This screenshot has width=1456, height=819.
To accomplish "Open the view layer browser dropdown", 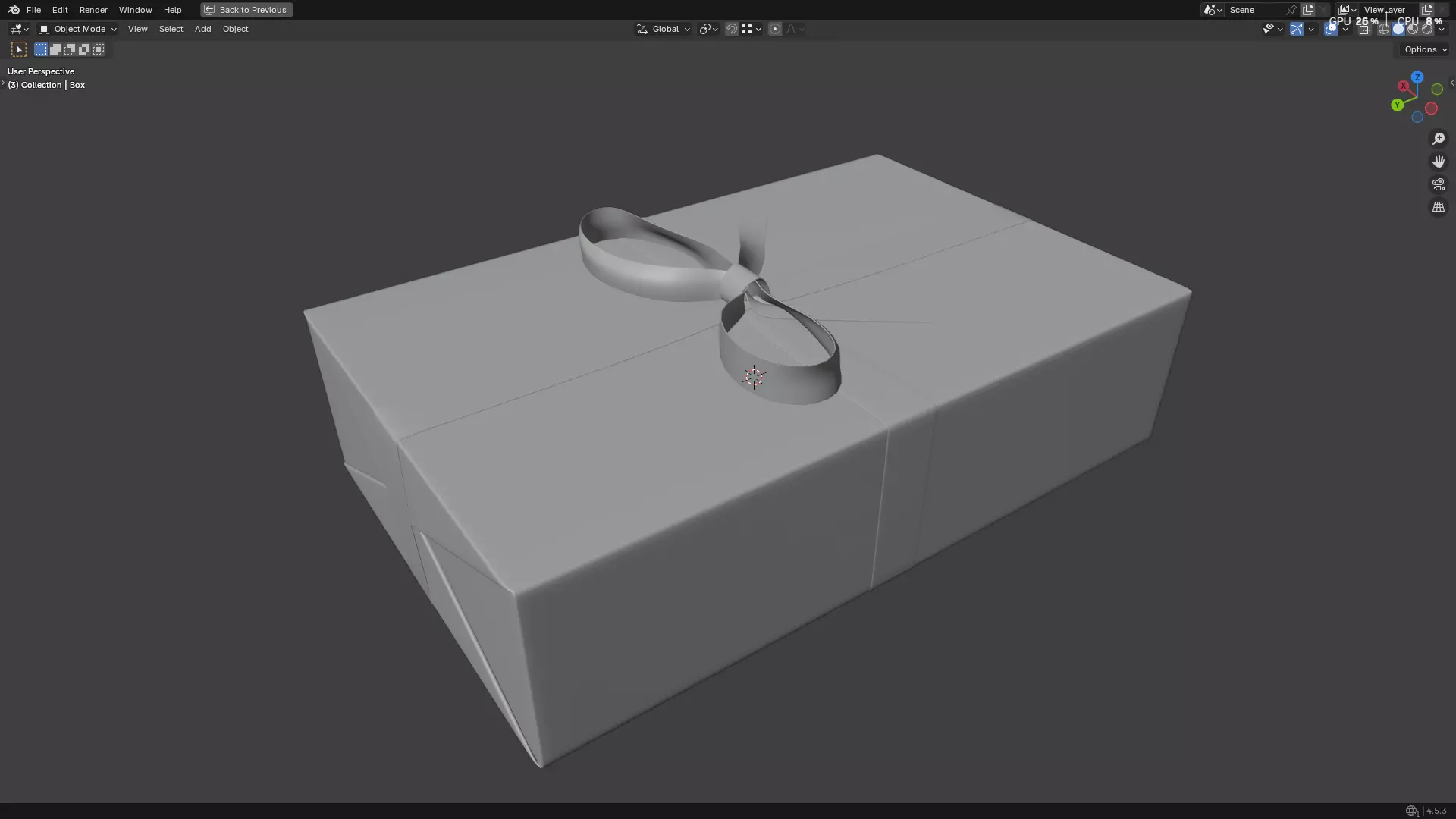I will click(x=1348, y=10).
